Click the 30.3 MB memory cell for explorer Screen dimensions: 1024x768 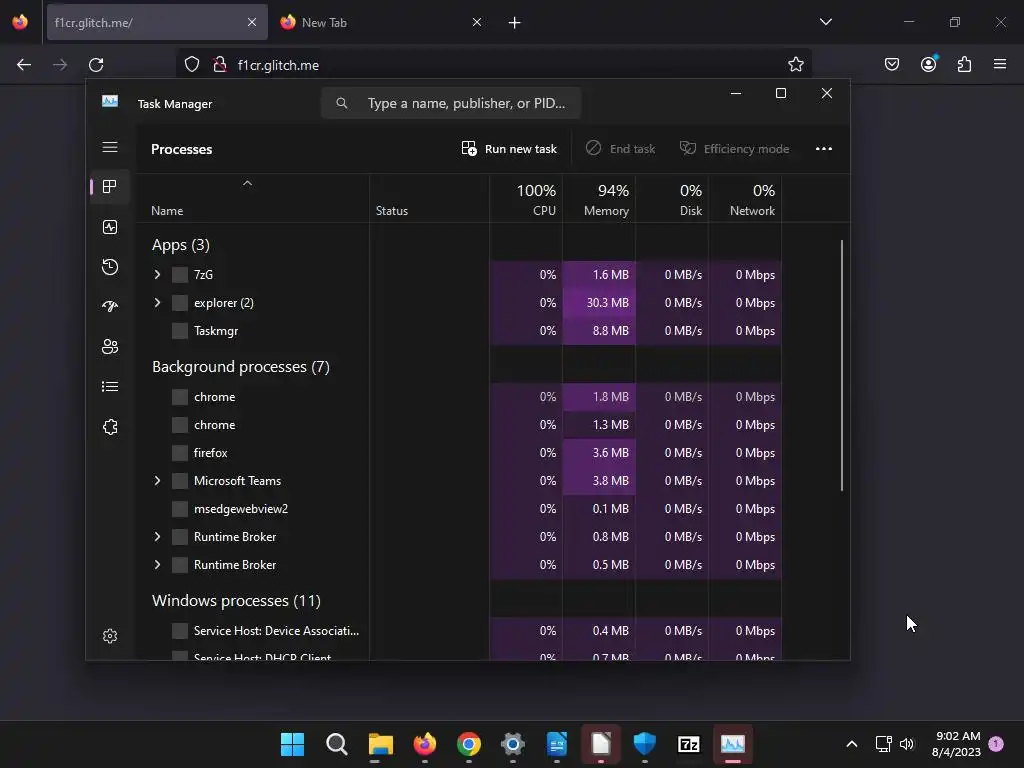click(600, 302)
